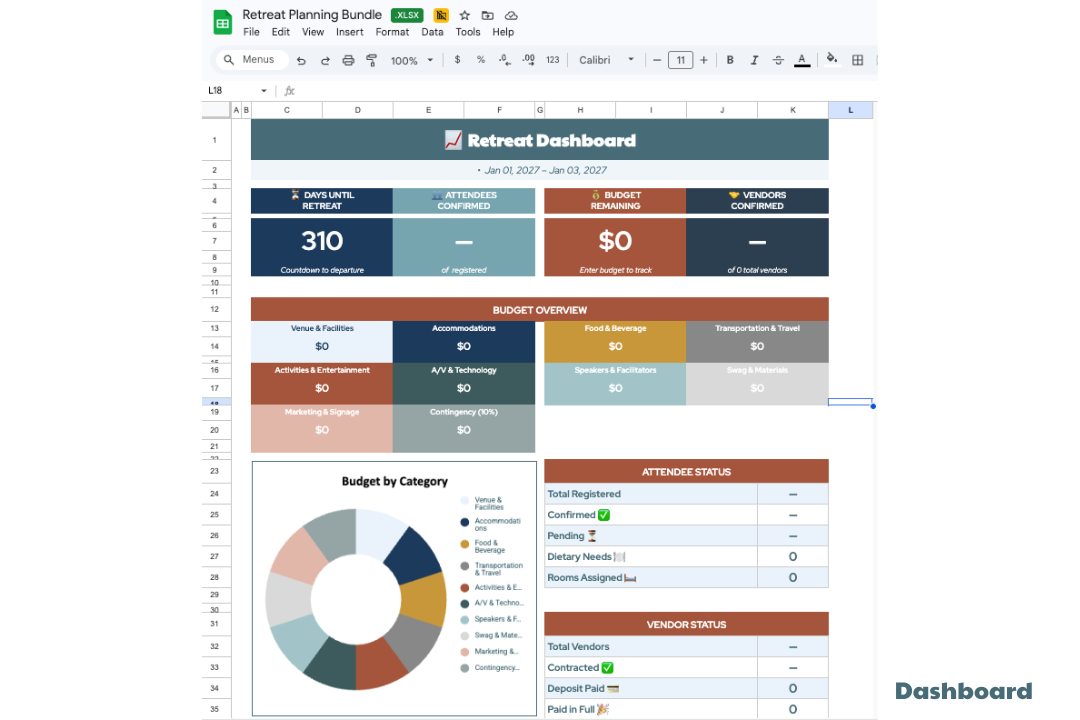Open the Calibri font dropdown
The height and width of the screenshot is (720, 1080).
click(605, 60)
